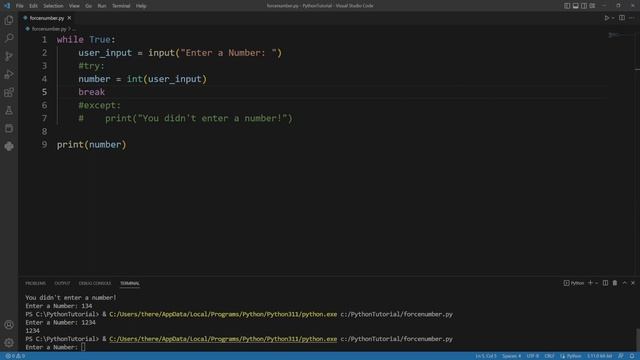Run Python file with play button
The height and width of the screenshot is (360, 640).
(x=607, y=18)
